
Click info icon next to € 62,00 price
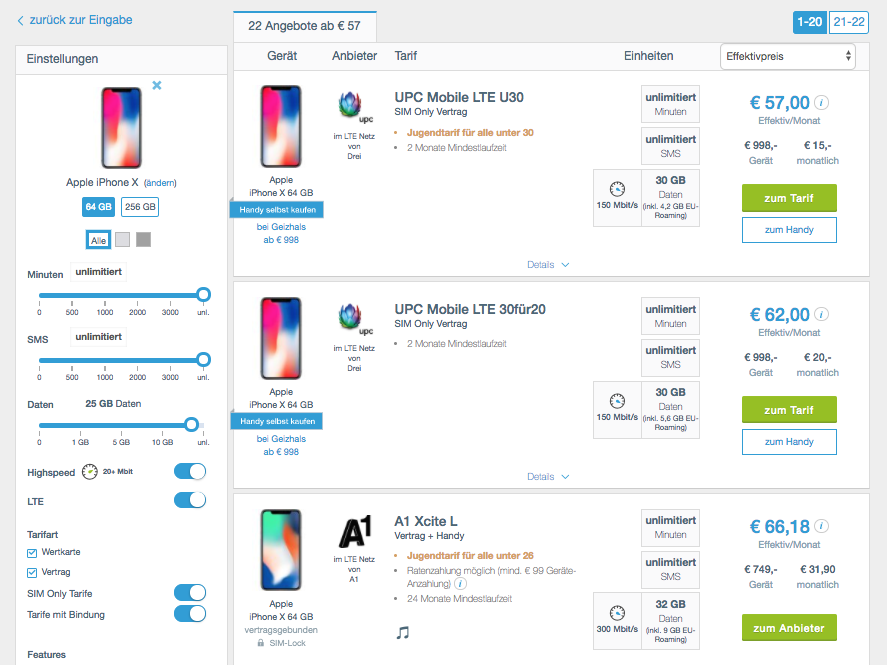(x=822, y=314)
